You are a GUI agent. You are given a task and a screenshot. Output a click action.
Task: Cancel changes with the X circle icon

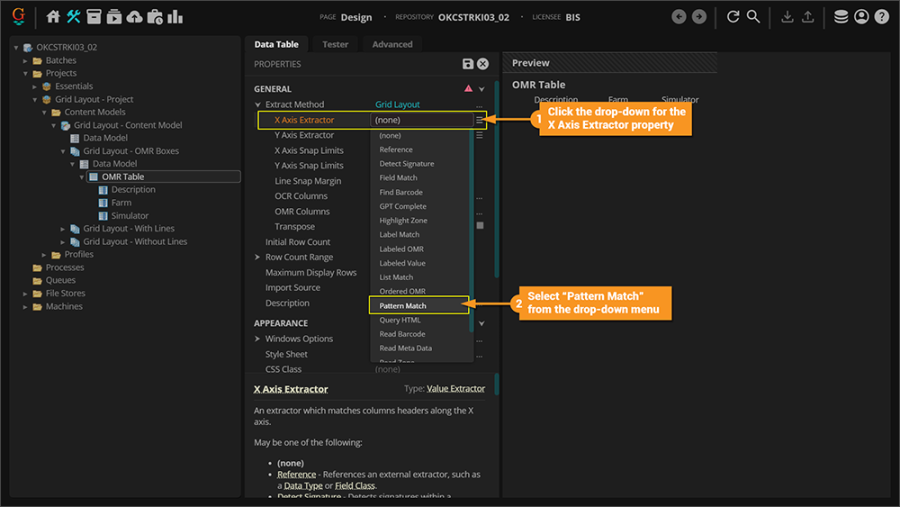point(483,64)
